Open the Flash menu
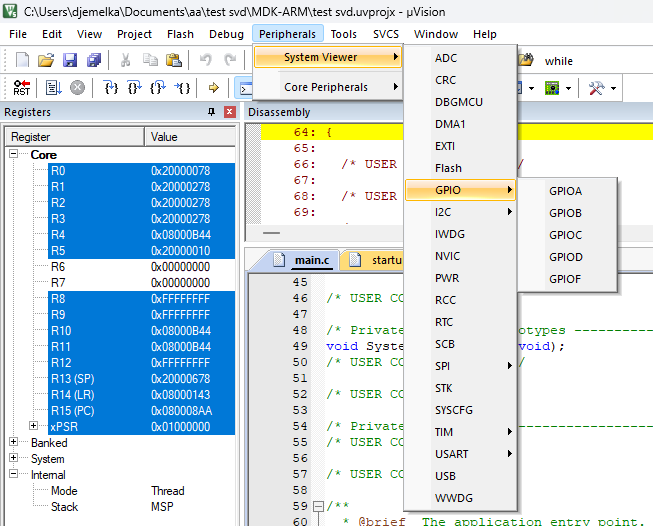 (180, 34)
